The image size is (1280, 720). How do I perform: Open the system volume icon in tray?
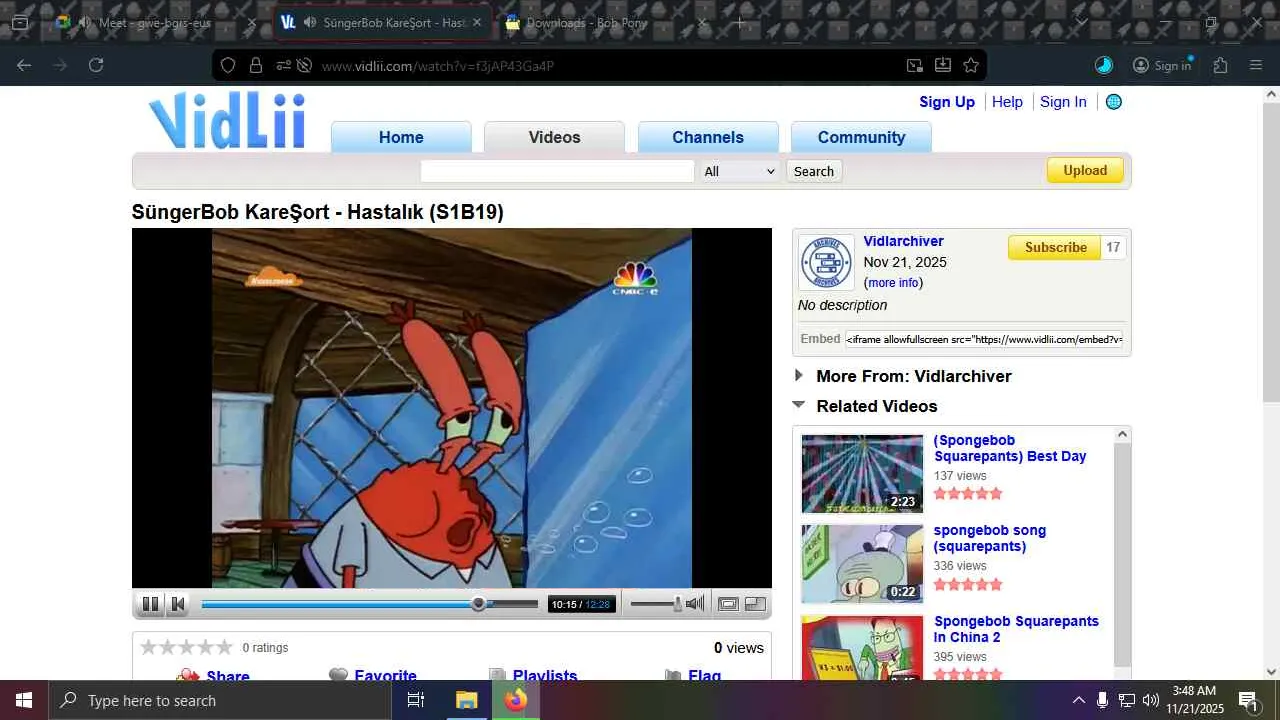tap(1151, 700)
